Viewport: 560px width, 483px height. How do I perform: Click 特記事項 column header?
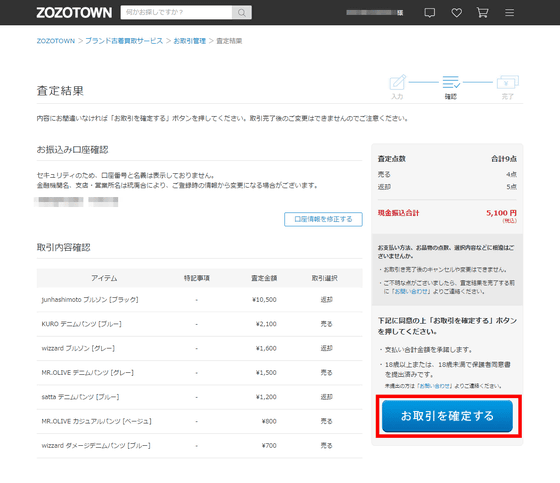coord(197,278)
